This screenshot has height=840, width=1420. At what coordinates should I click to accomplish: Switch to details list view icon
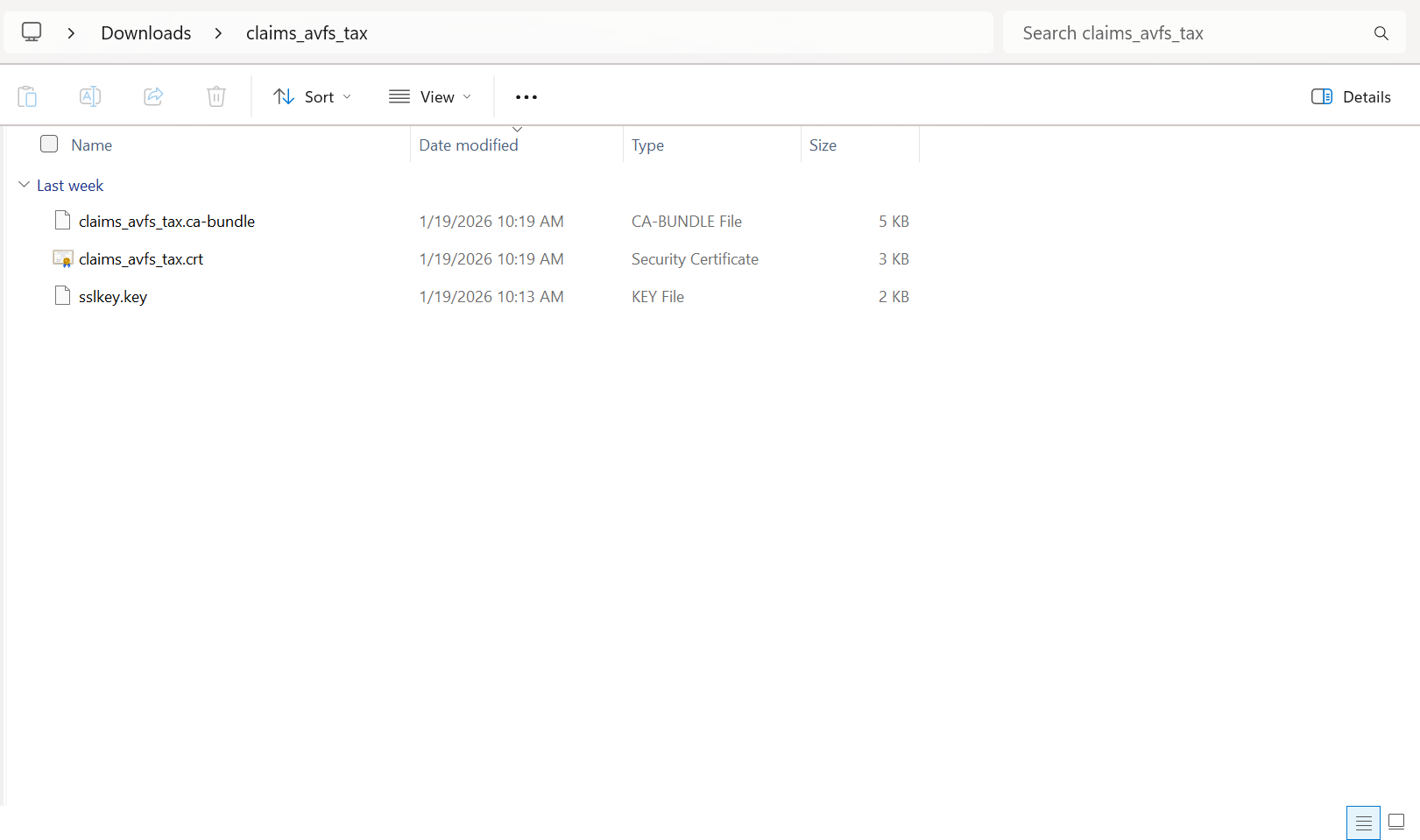pyautogui.click(x=1363, y=822)
